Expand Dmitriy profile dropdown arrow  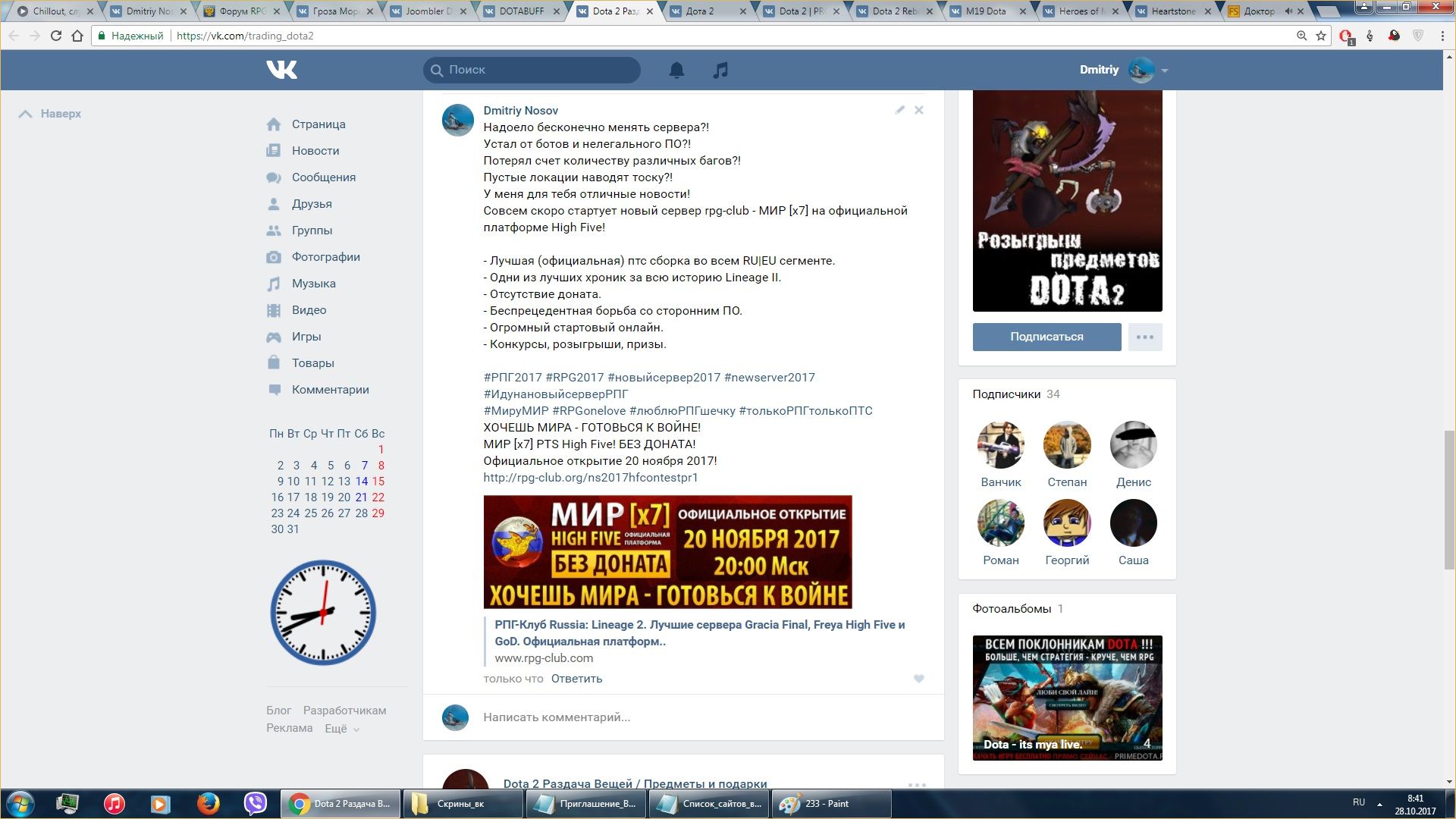1165,71
